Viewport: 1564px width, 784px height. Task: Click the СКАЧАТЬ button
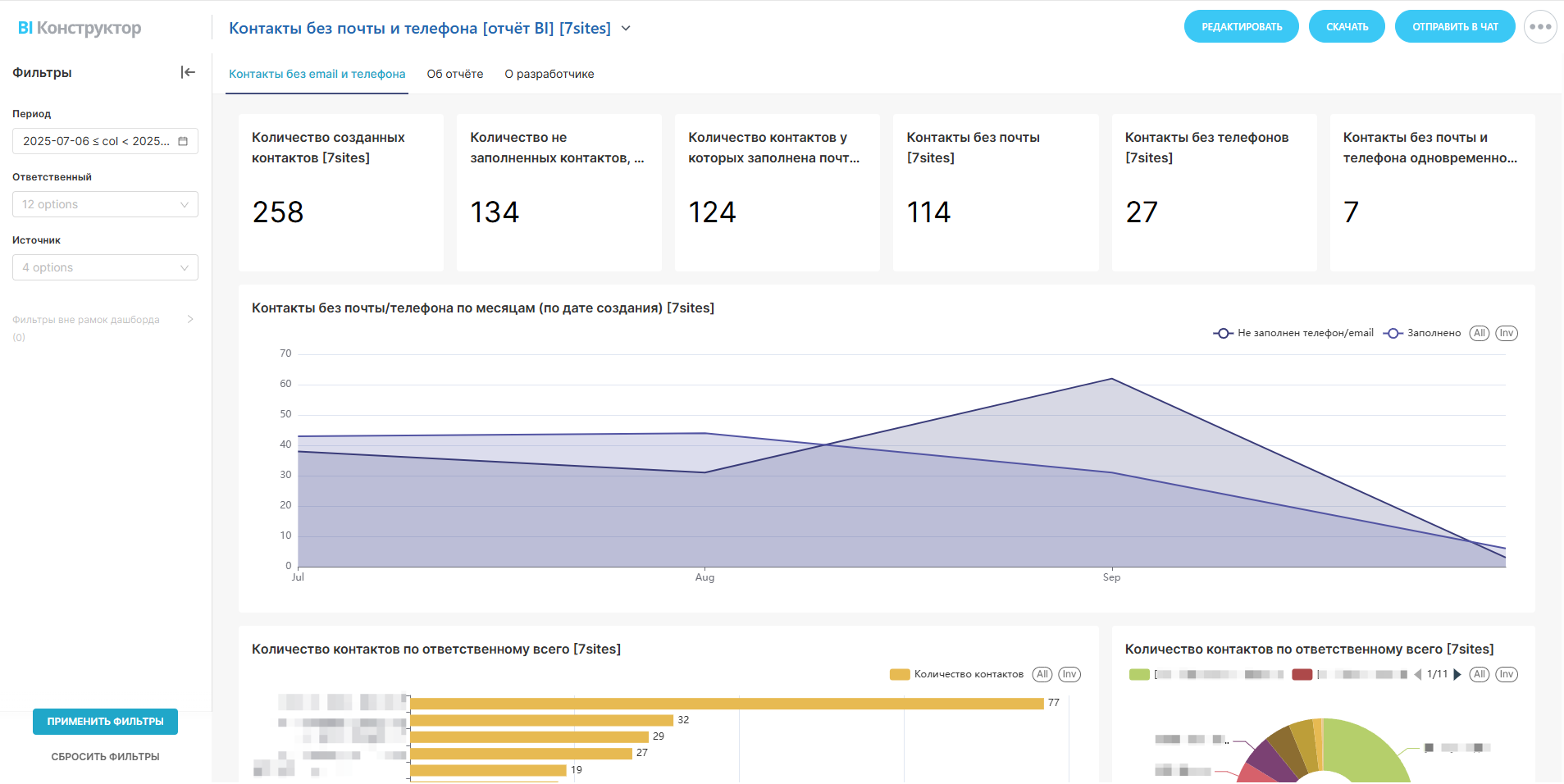(x=1347, y=27)
